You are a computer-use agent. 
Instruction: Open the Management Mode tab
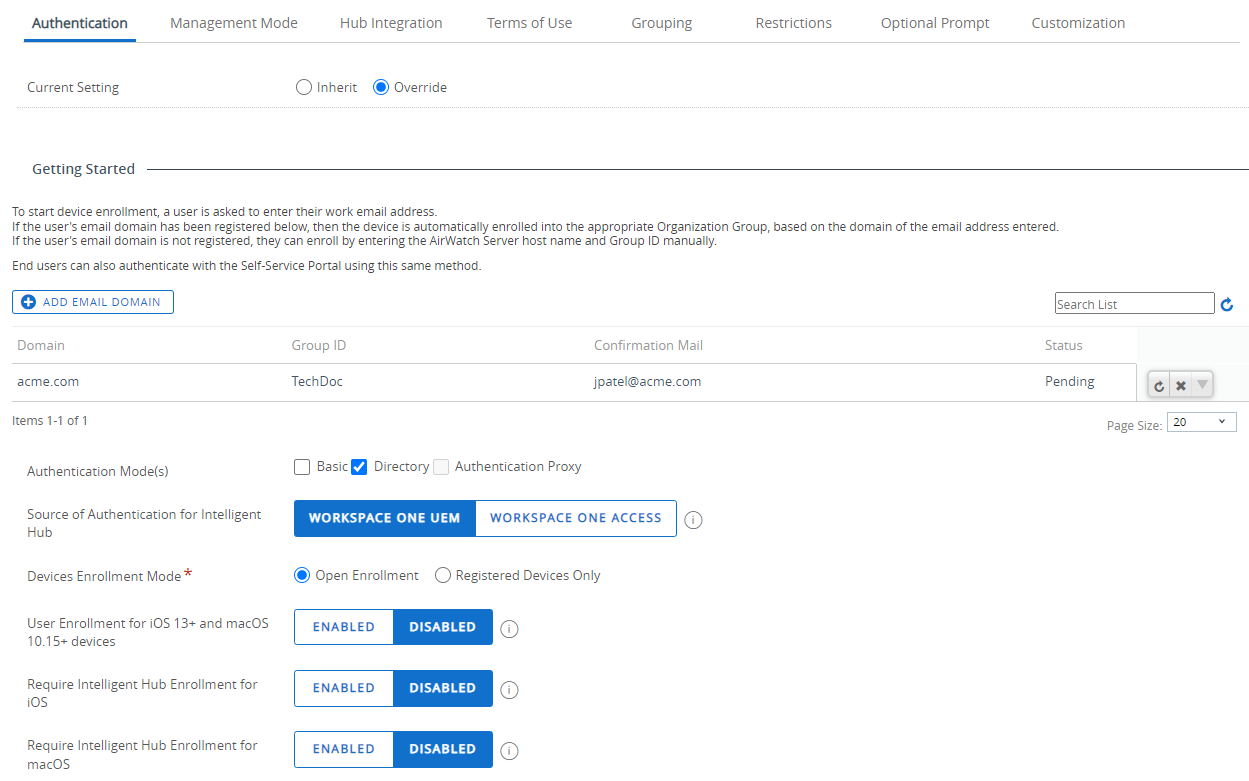pyautogui.click(x=234, y=23)
